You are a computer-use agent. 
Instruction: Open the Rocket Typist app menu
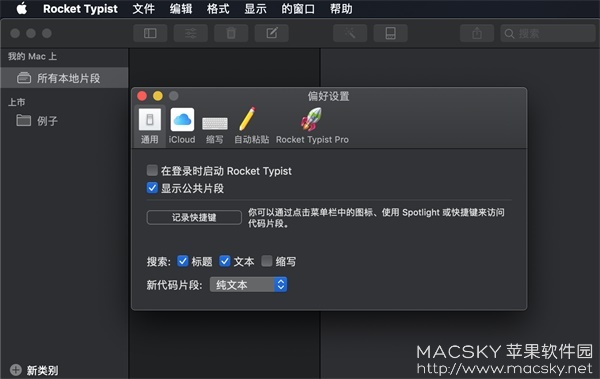point(80,9)
